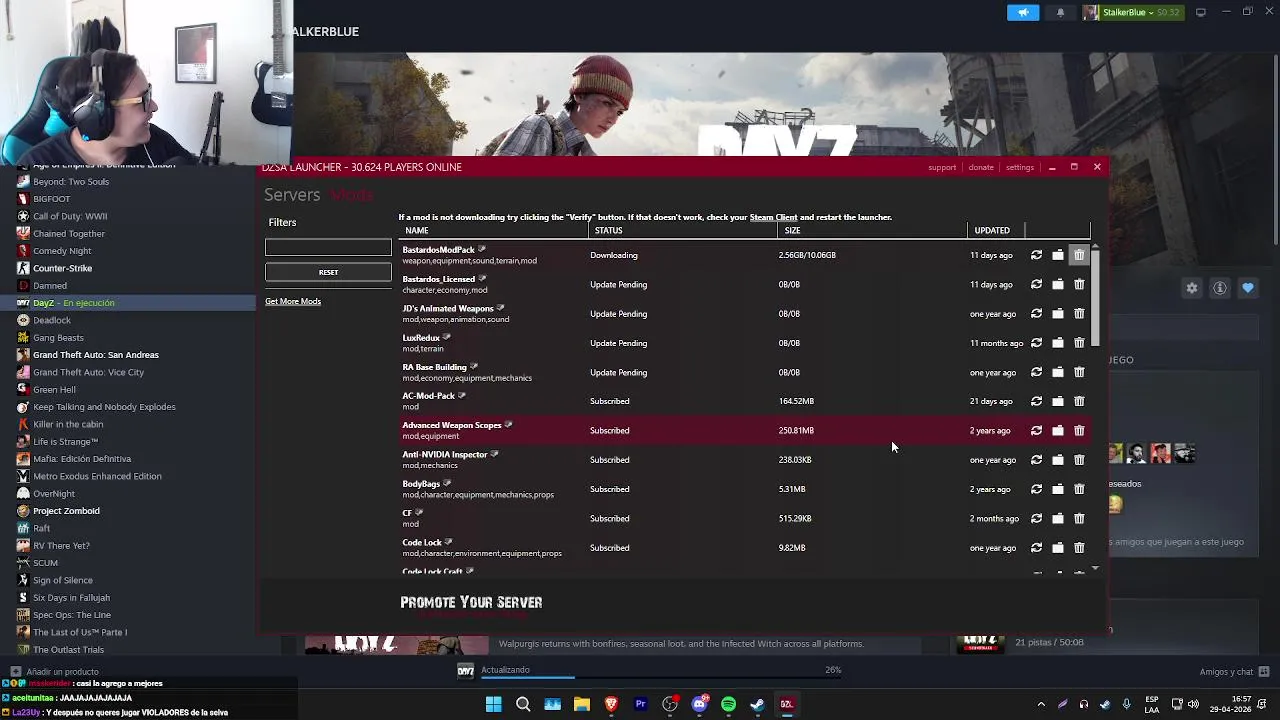Refresh the LuxRedux mod
Image resolution: width=1280 pixels, height=720 pixels.
tap(1036, 343)
